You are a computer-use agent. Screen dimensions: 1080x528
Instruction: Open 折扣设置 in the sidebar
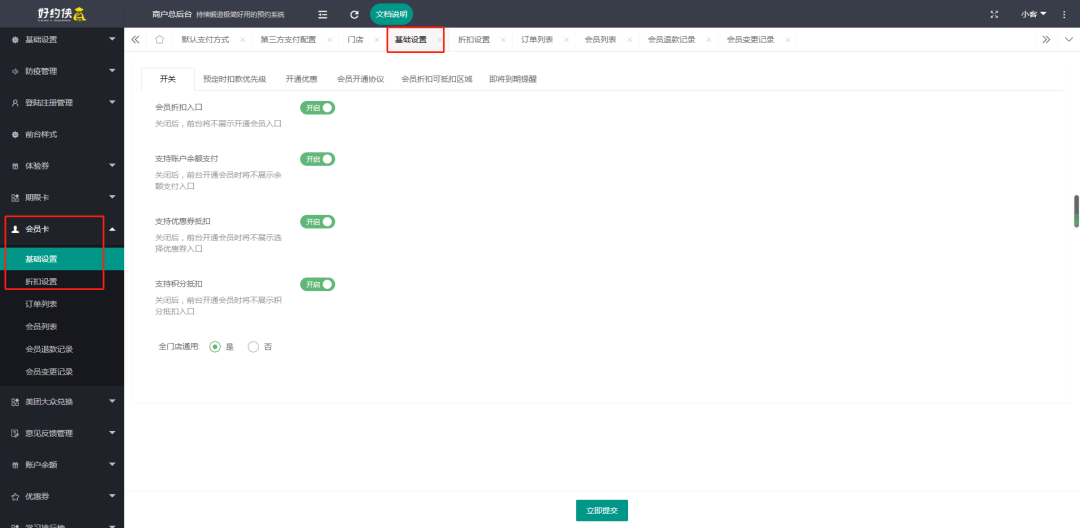tap(62, 282)
